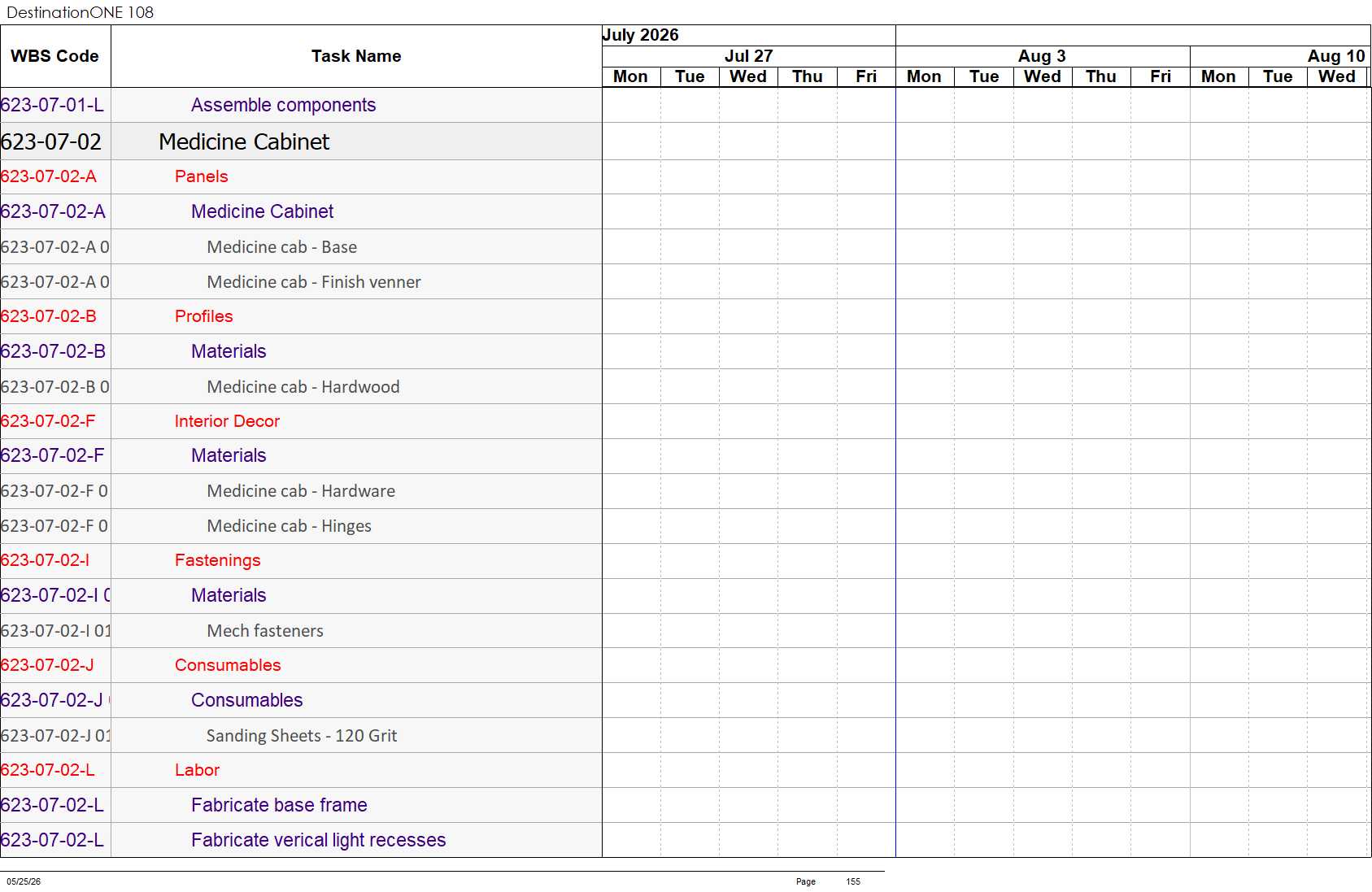Viewport: 1372px width, 892px height.
Task: Click the red Consumables task name
Action: point(228,665)
